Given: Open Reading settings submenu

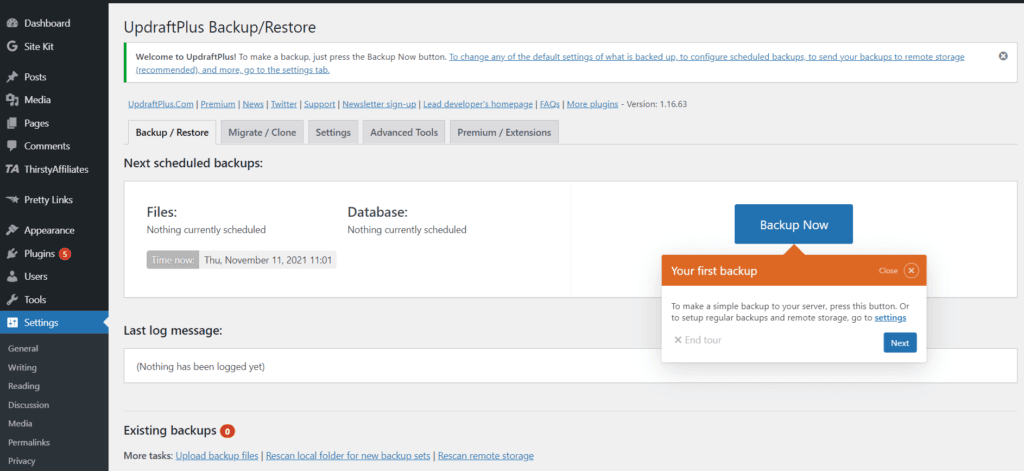Looking at the screenshot, I should pos(24,386).
